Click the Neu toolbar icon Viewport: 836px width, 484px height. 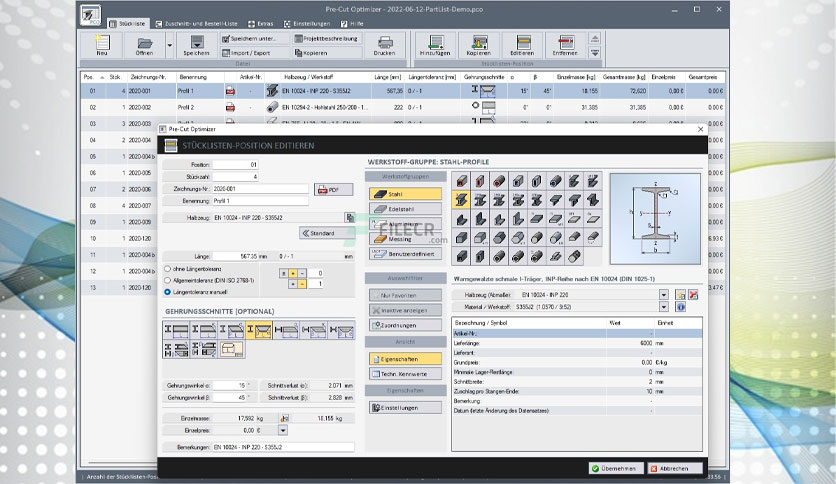pos(102,45)
